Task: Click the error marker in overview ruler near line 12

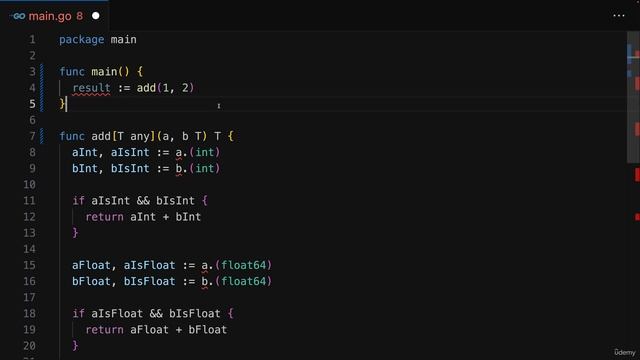Action: click(x=637, y=217)
